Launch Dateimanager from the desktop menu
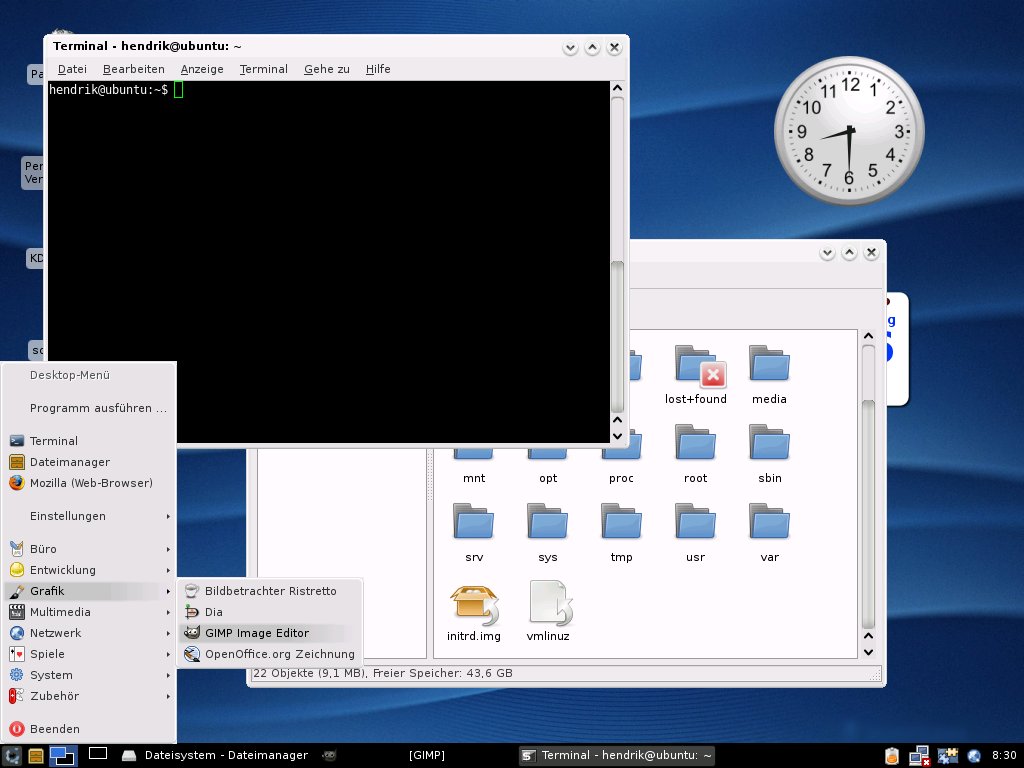Viewport: 1024px width, 768px height. point(89,462)
